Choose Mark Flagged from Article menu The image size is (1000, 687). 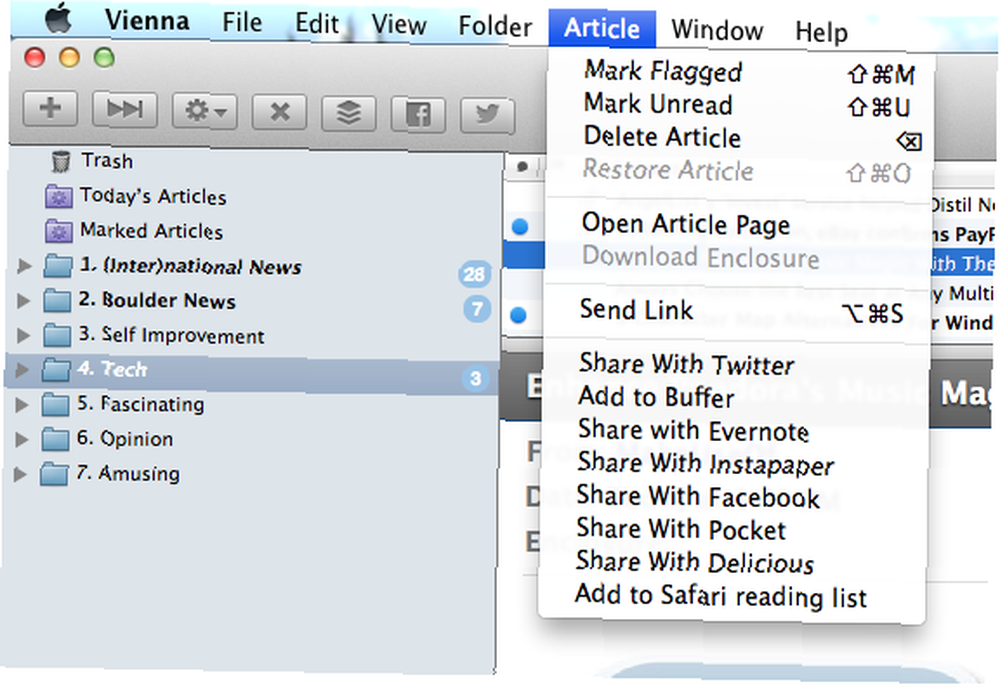pos(739,72)
